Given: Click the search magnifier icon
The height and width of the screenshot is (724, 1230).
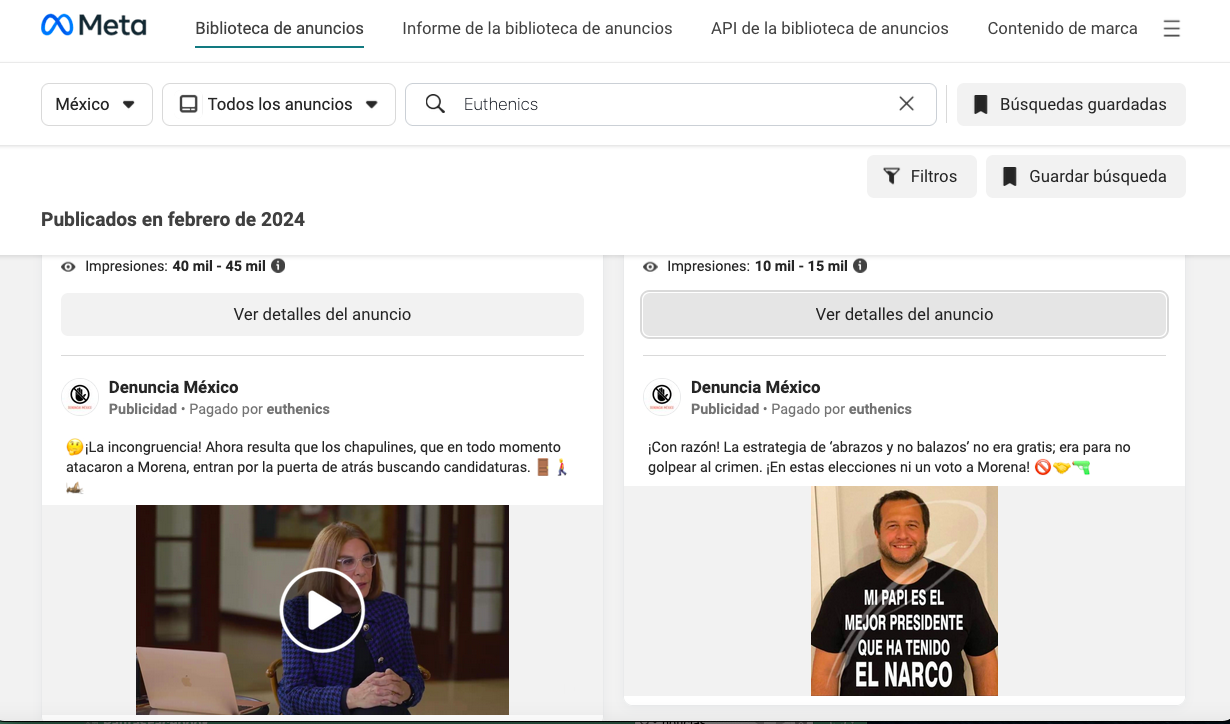Looking at the screenshot, I should click(435, 104).
